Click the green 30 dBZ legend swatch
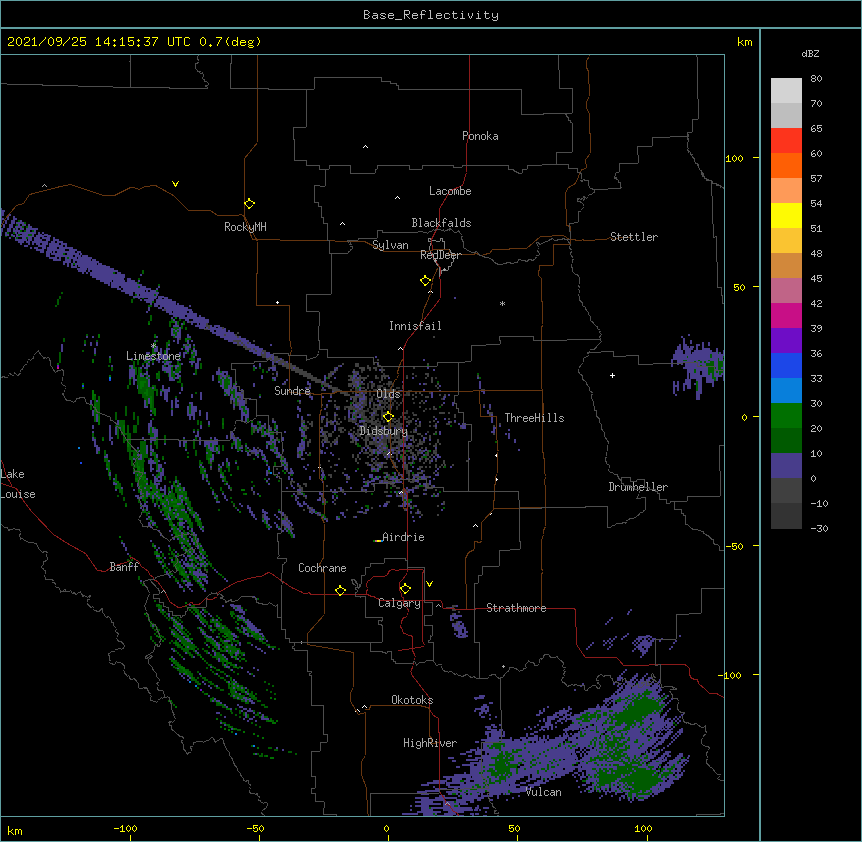 pos(786,416)
